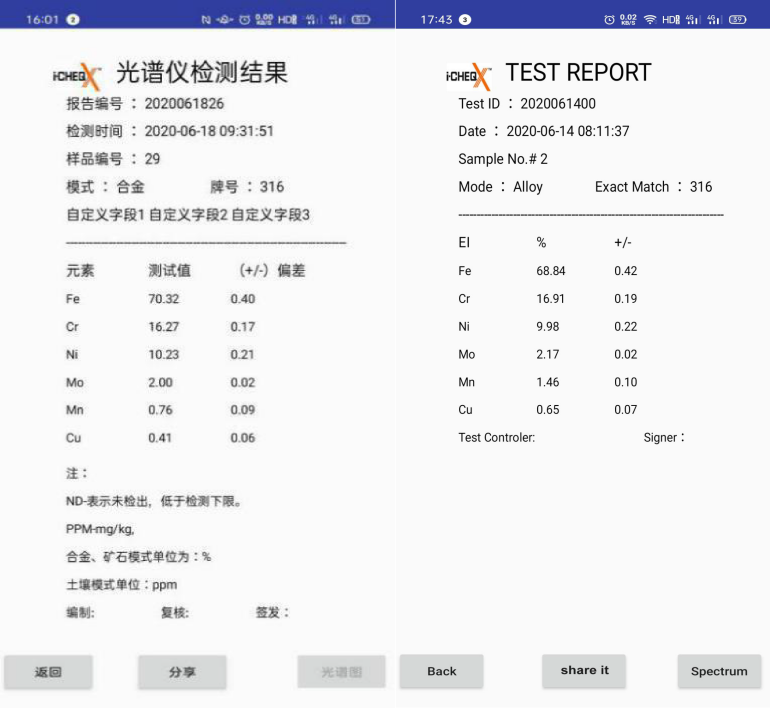Image resolution: width=770 pixels, height=708 pixels.
Task: Select the 报告编号 2020061826 line
Action: click(145, 103)
